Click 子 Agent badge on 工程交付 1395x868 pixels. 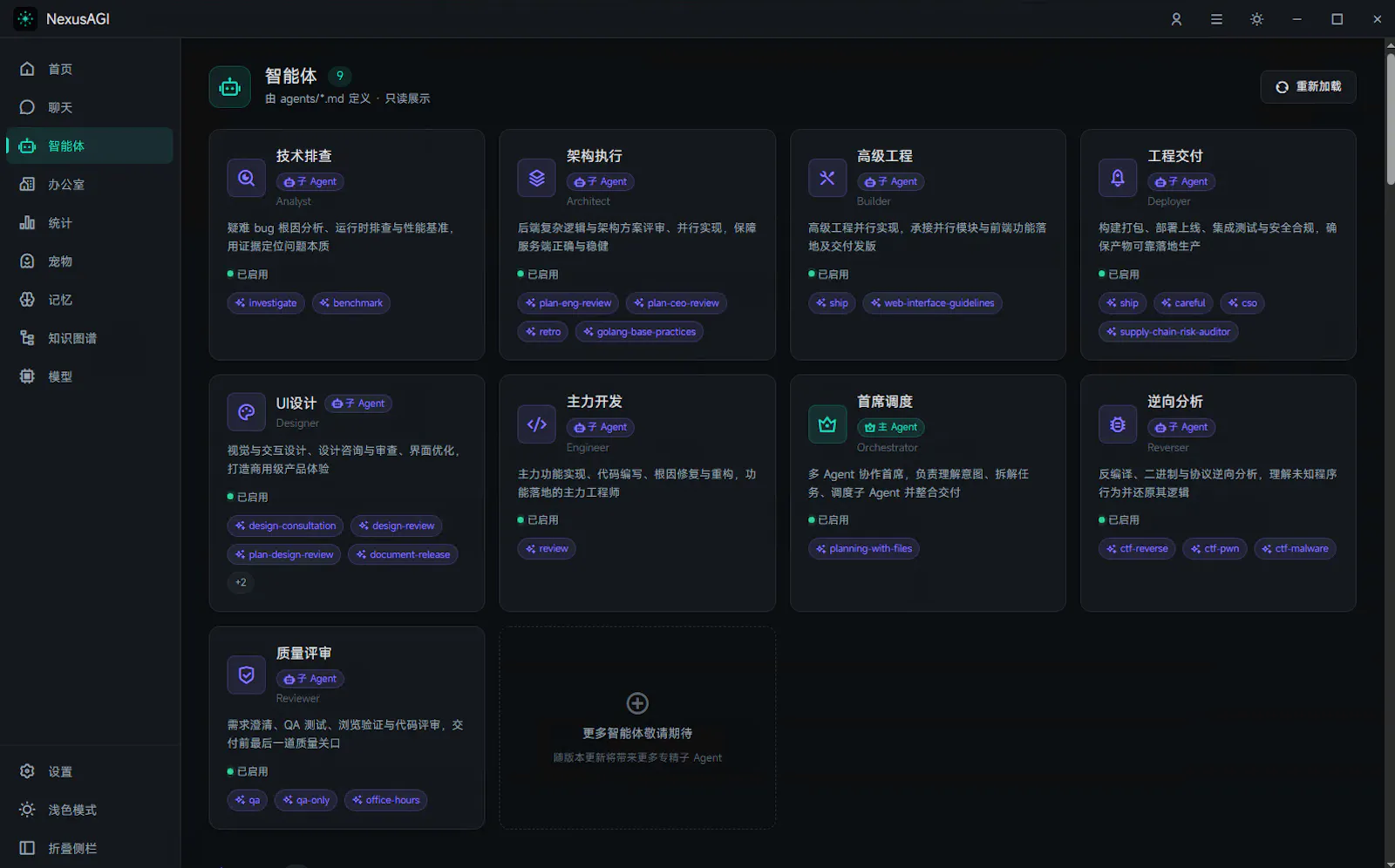(x=1181, y=182)
